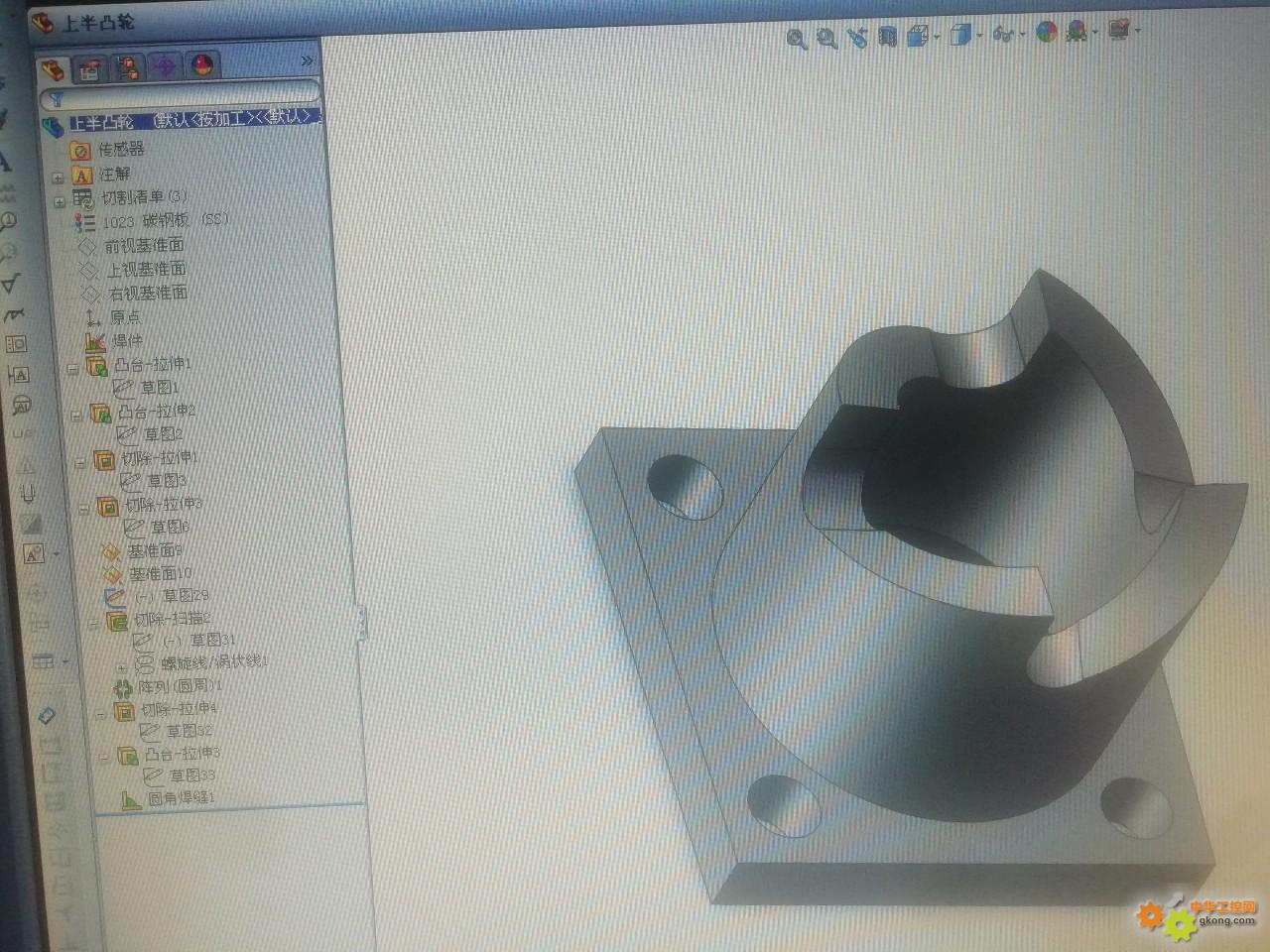Collapse the 切除-拉伸3 feature
The image size is (1270, 952).
click(x=84, y=509)
